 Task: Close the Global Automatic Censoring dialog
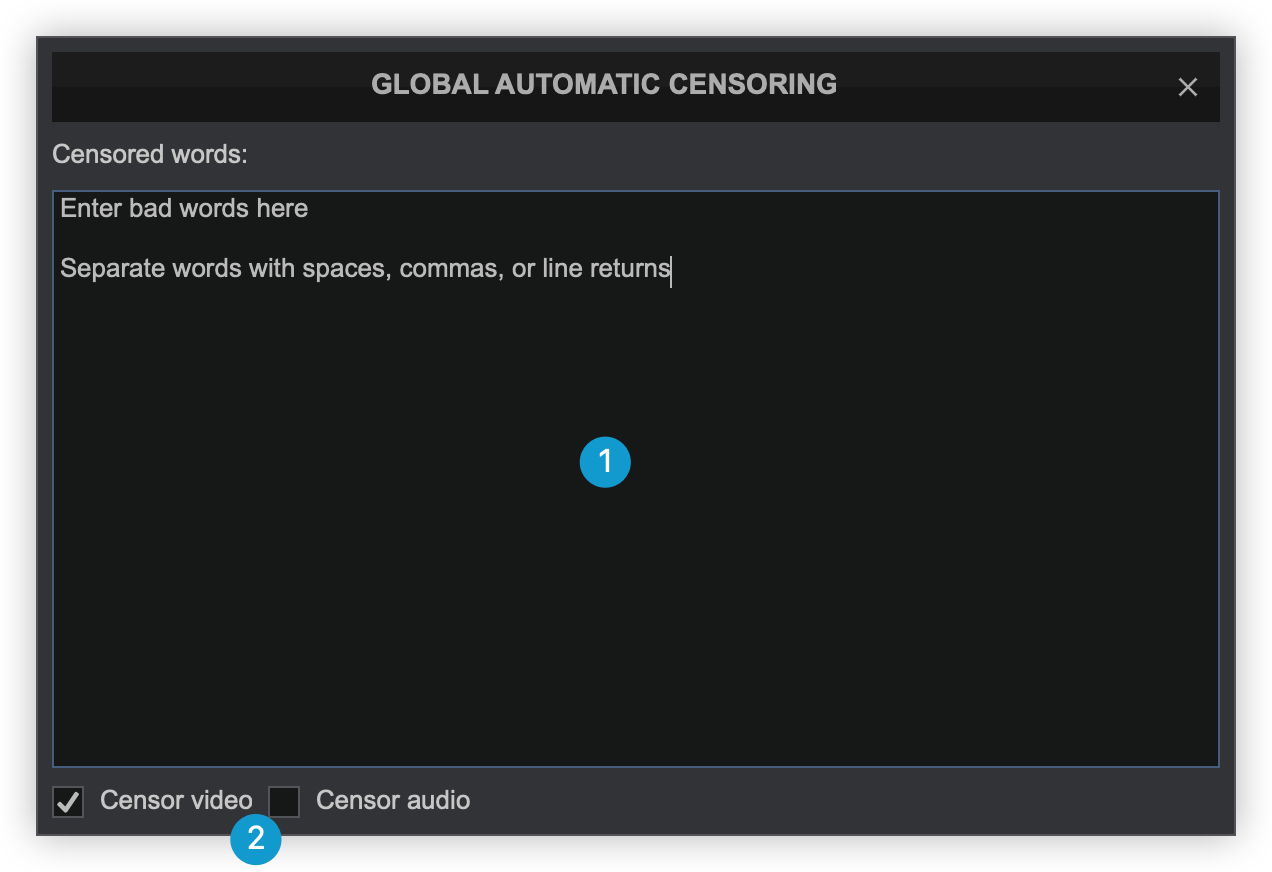click(1187, 87)
